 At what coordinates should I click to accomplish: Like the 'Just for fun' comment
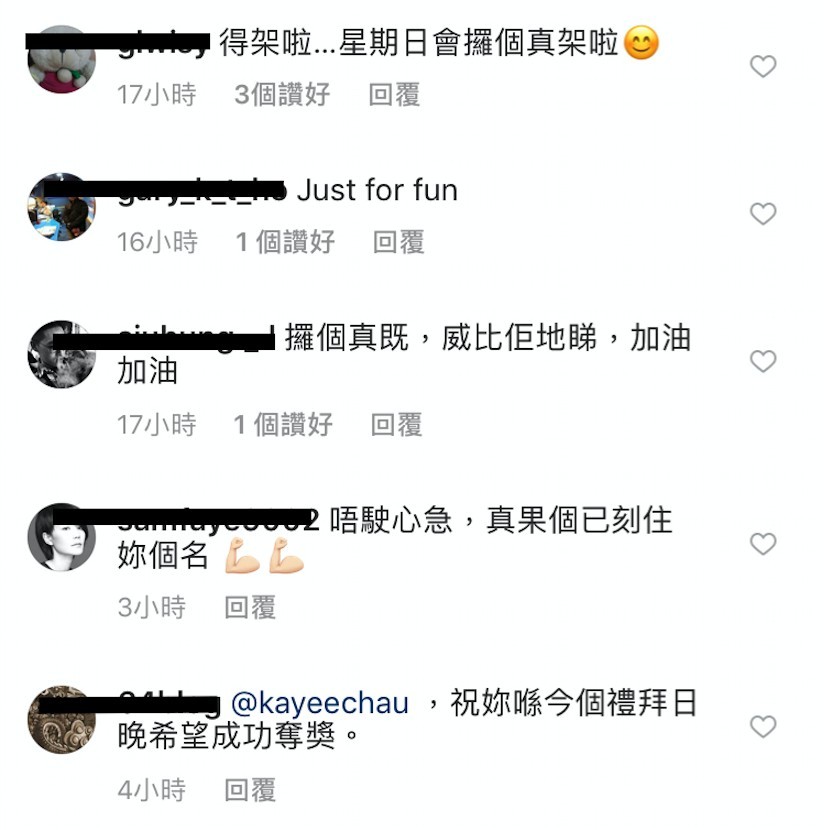click(763, 214)
